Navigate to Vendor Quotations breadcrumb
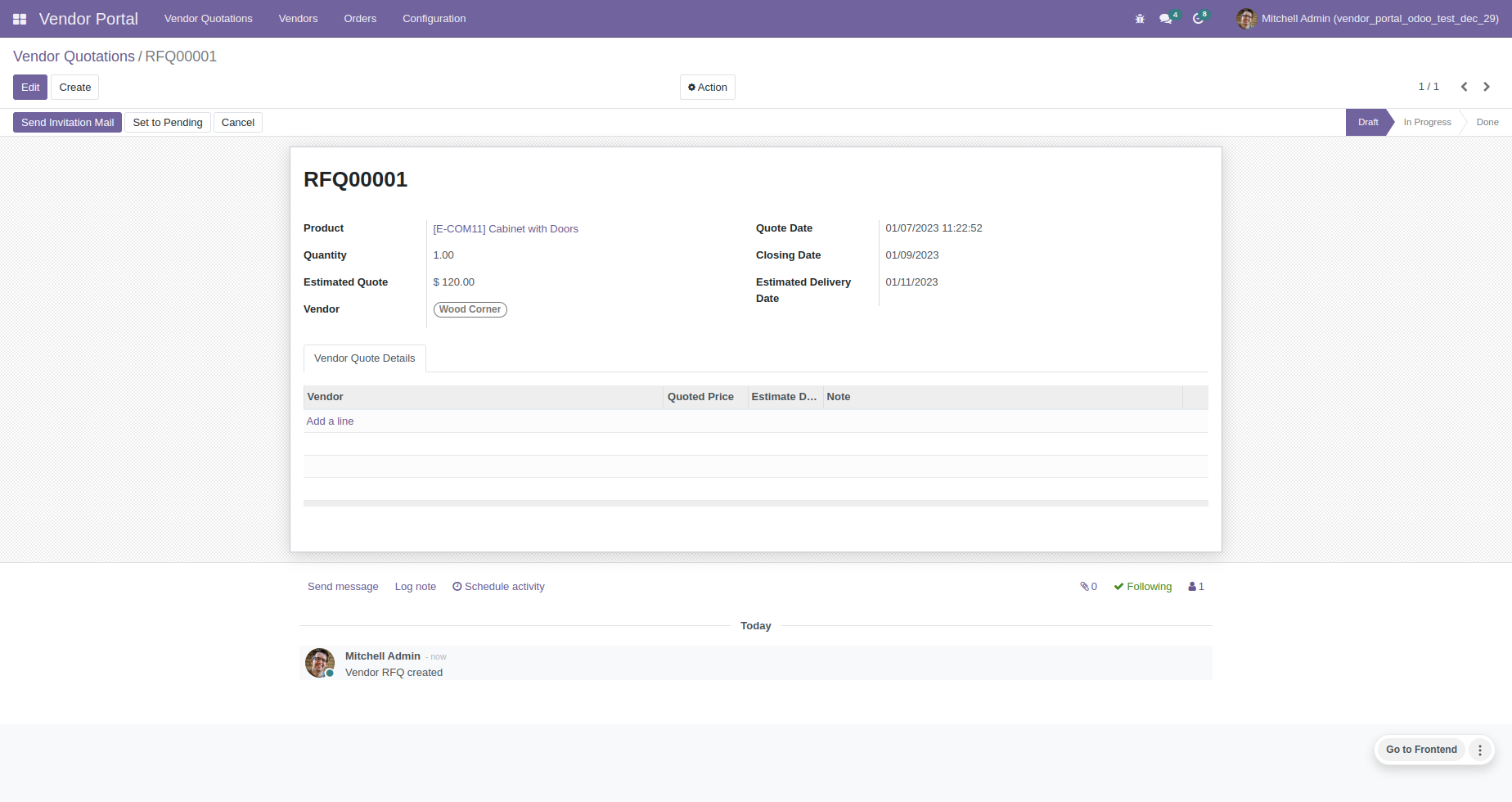The image size is (1512, 802). [74, 56]
